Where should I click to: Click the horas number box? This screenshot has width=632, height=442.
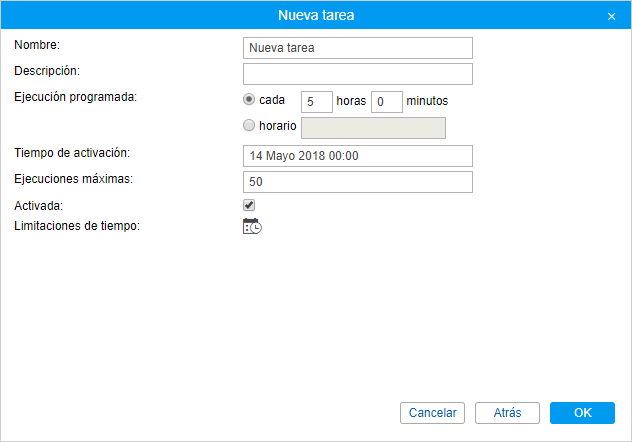[316, 102]
